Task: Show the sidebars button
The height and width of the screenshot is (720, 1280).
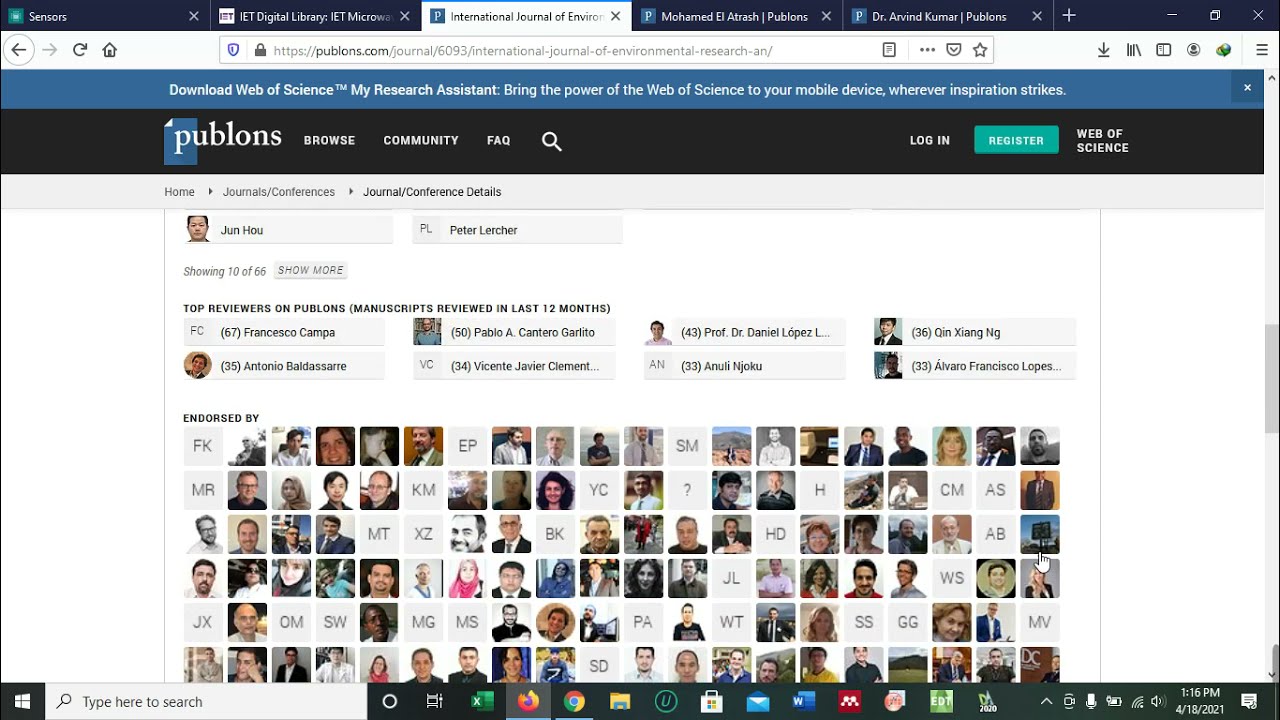Action: pyautogui.click(x=1164, y=50)
